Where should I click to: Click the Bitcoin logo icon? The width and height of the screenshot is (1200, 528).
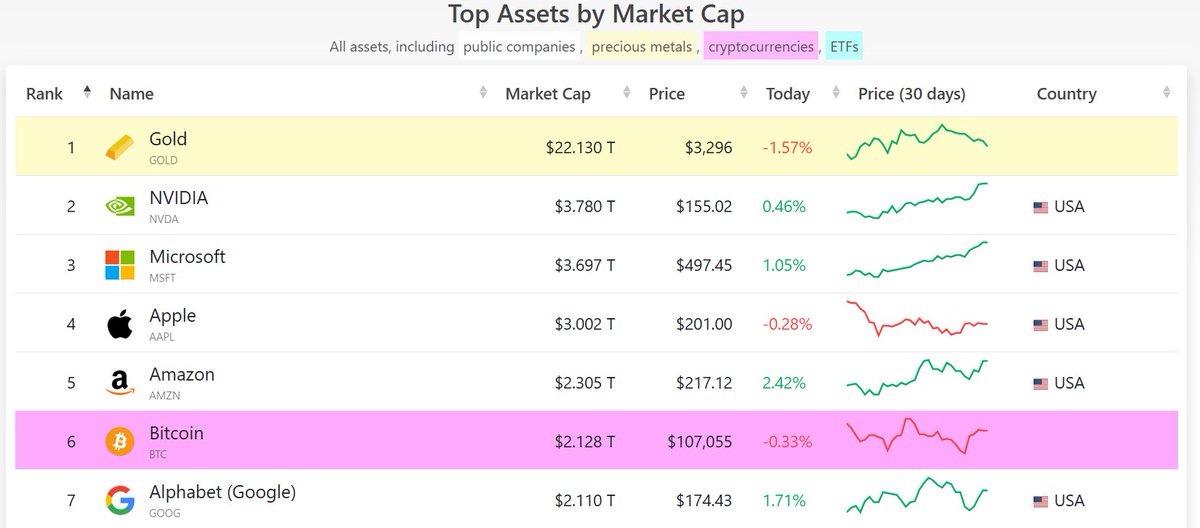pyautogui.click(x=119, y=441)
